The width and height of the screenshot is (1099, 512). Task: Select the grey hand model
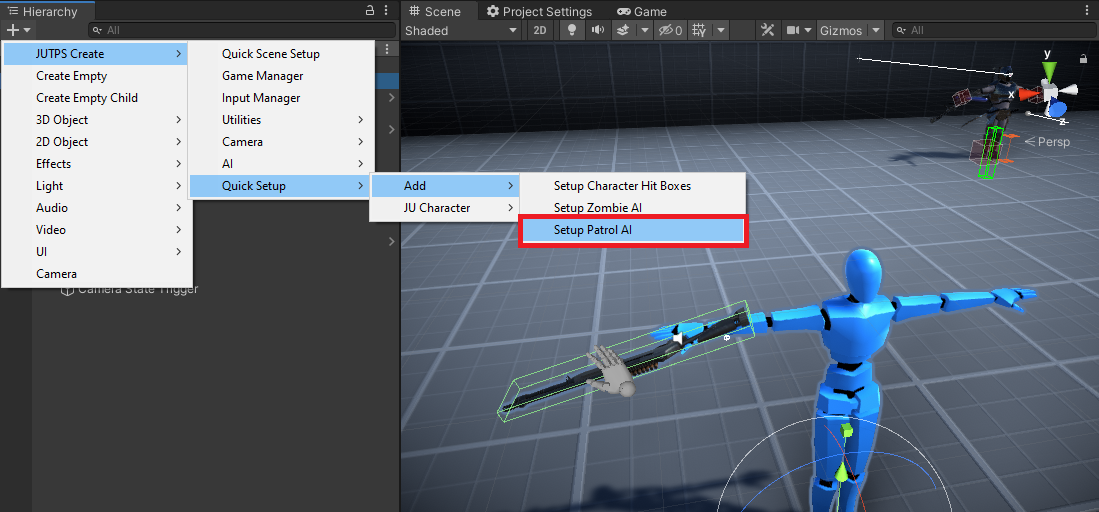pos(611,371)
